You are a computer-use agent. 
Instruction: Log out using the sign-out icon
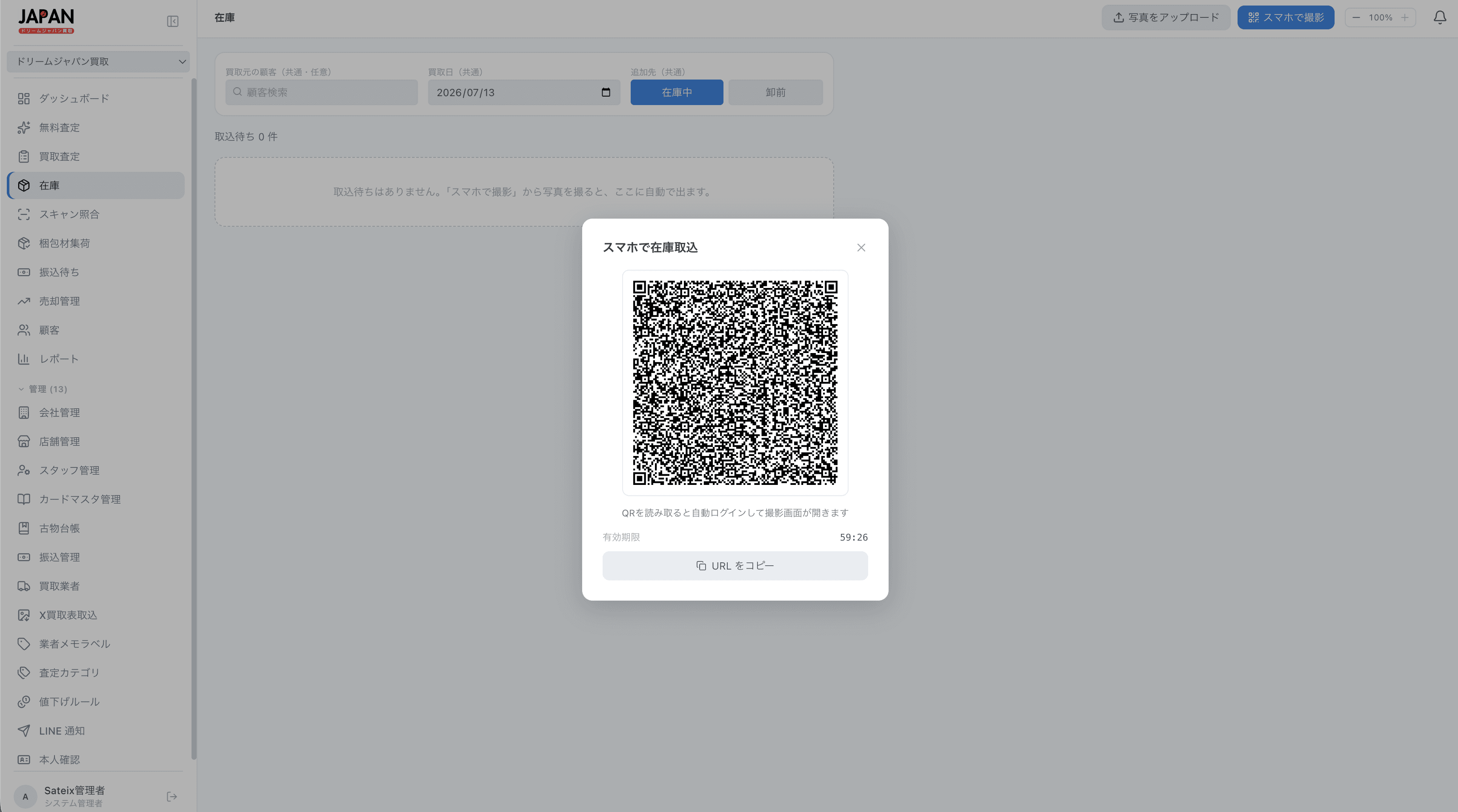pos(172,797)
